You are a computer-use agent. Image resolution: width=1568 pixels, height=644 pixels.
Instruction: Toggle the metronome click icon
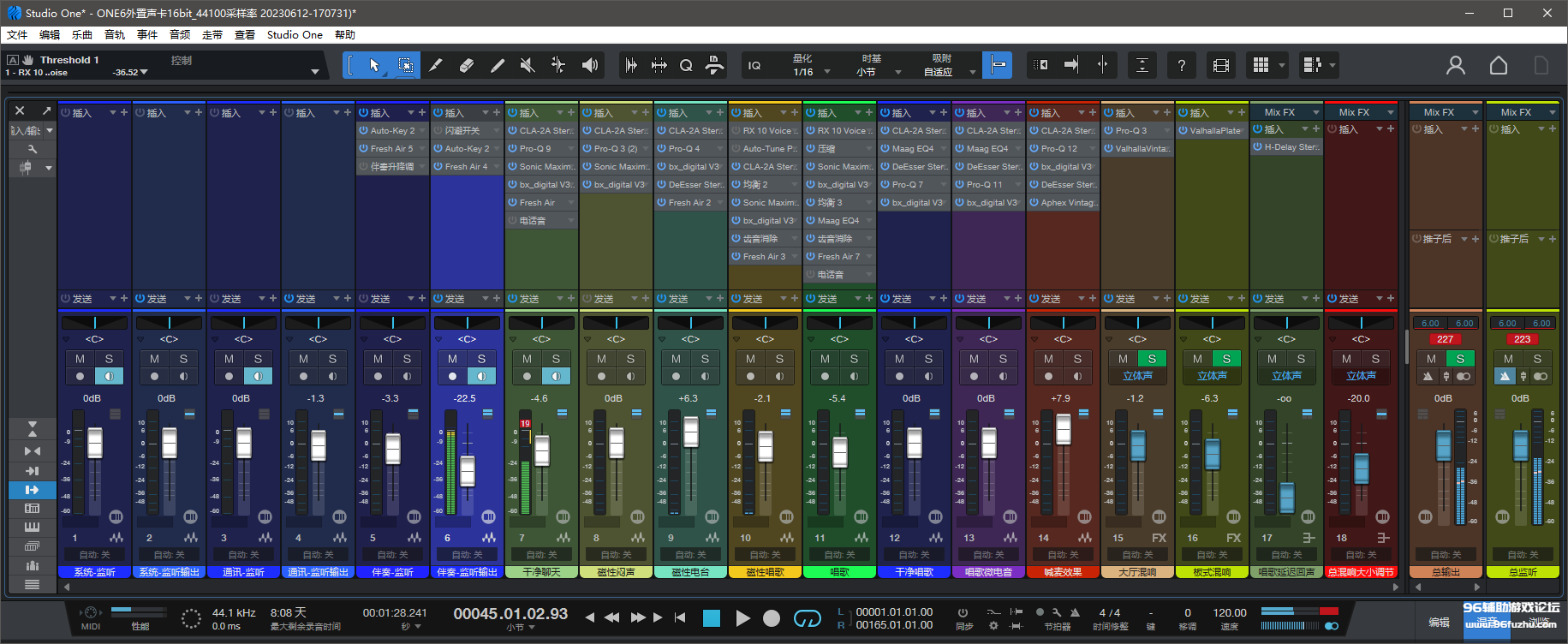[1076, 612]
